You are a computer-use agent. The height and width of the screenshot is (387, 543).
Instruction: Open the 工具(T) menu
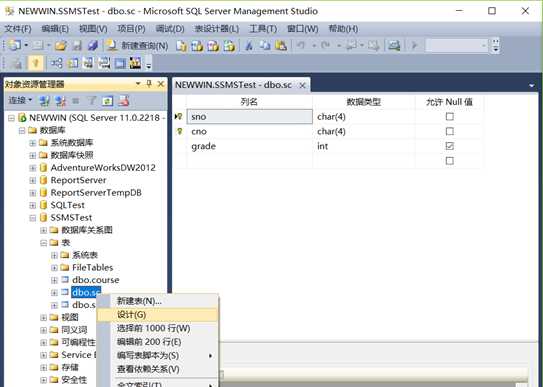tap(263, 28)
